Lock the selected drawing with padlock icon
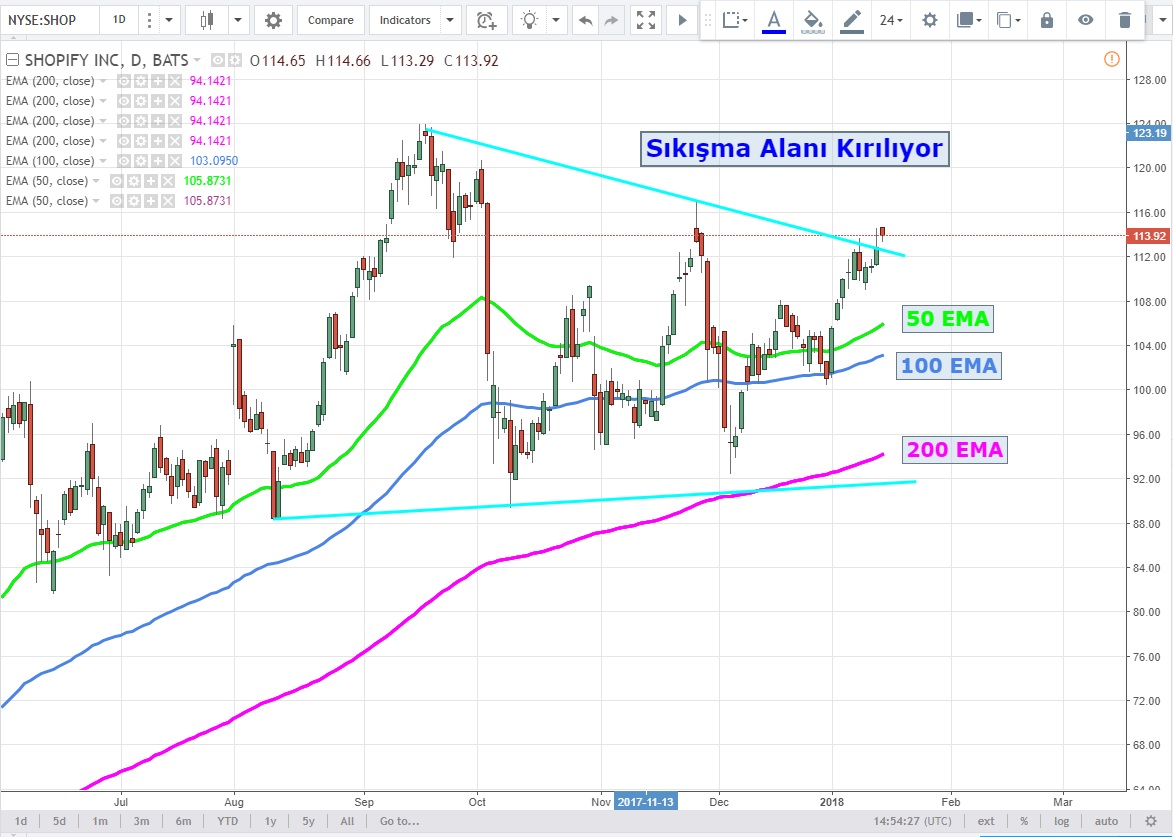Screen dimensions: 1173x837 click(1047, 20)
